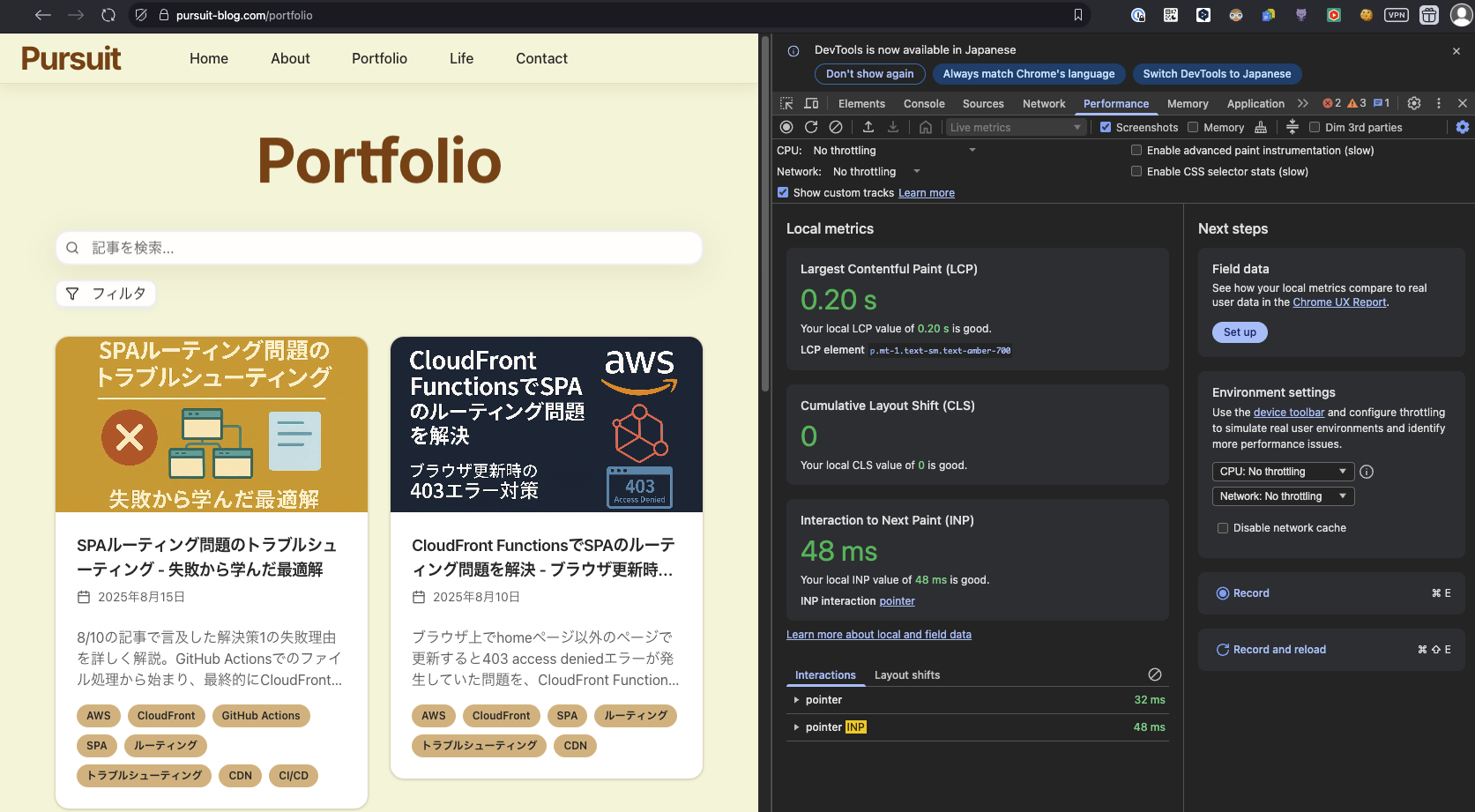Screen dimensions: 1475x812
Task: Open Network No throttling dropdown in capture settings
Action: pyautogui.click(x=876, y=172)
